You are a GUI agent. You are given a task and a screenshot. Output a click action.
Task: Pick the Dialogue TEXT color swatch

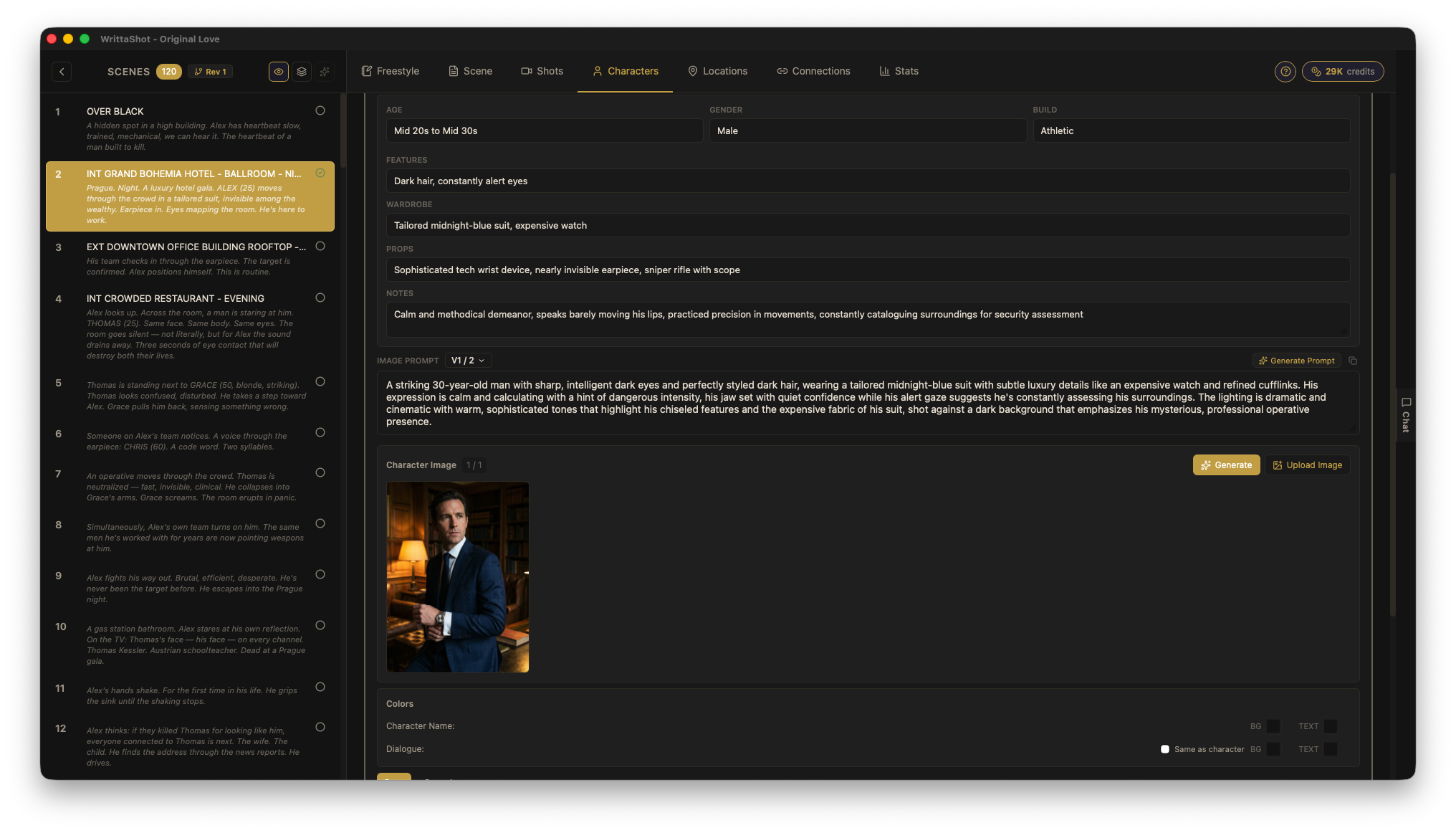(x=1330, y=749)
